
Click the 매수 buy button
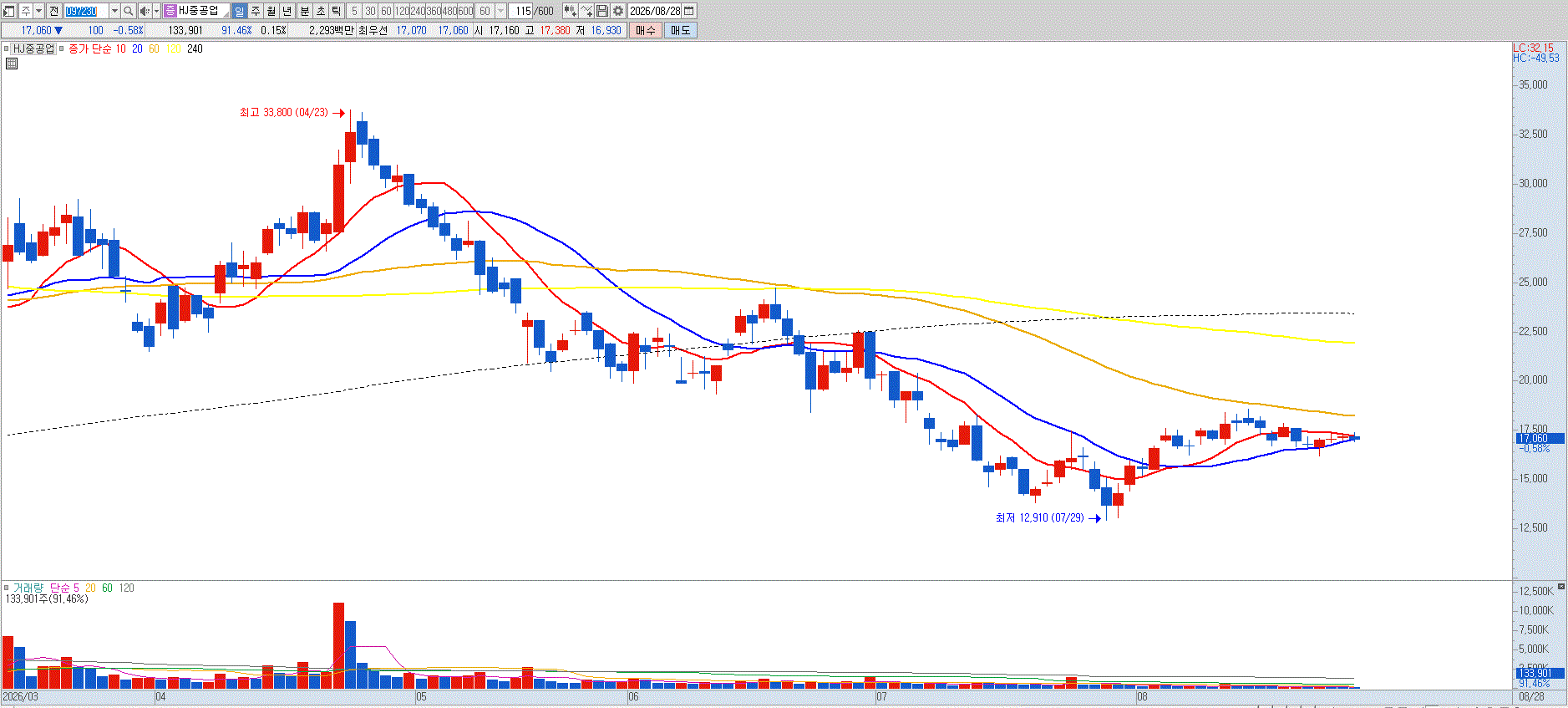point(646,30)
